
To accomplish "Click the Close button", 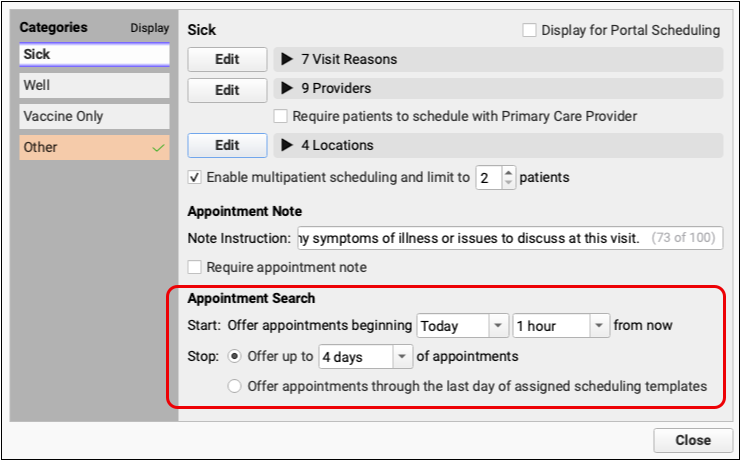I will tap(692, 440).
